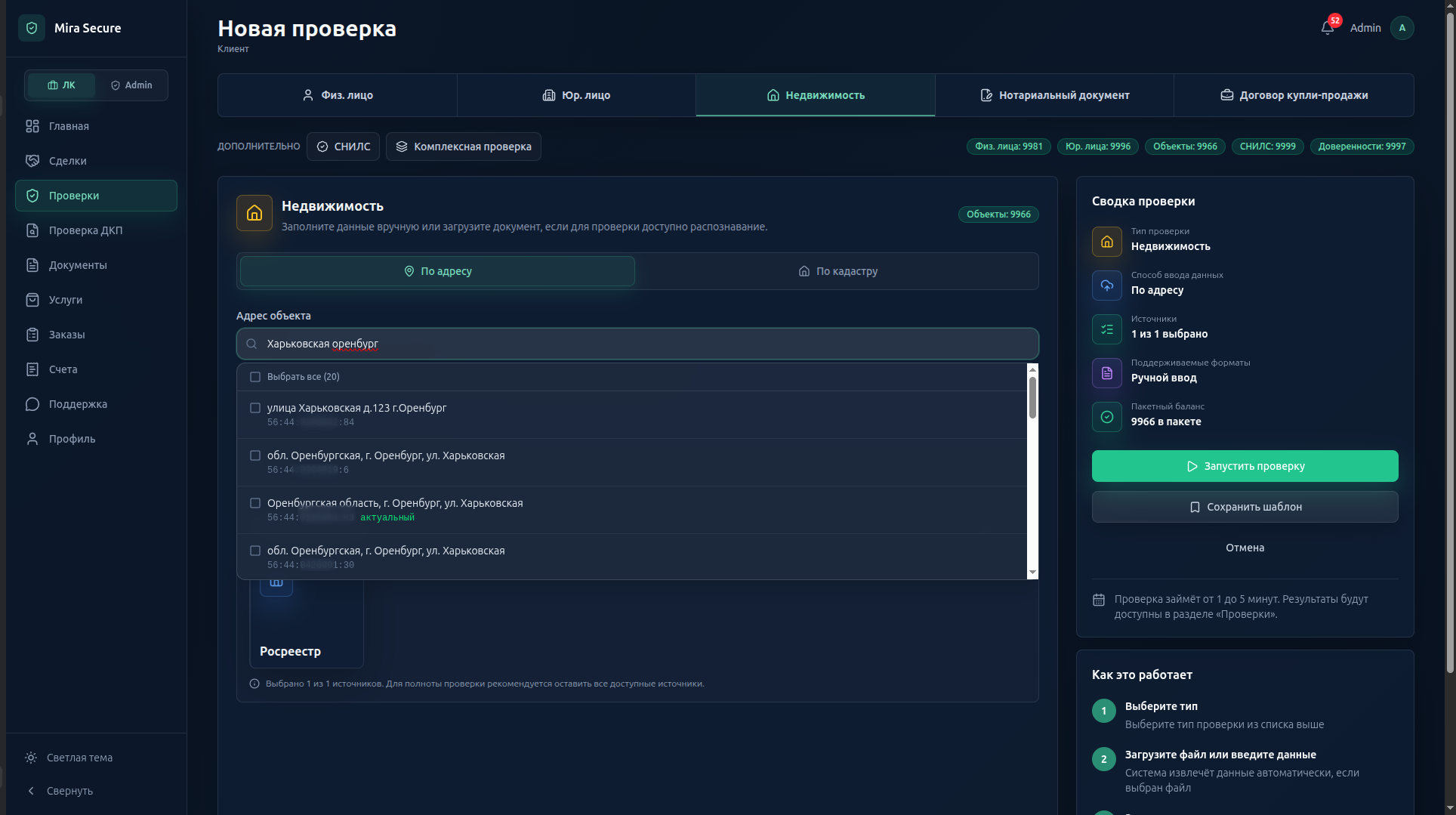Open the Юр. лицо tab
The height and width of the screenshot is (815, 1456).
click(576, 95)
